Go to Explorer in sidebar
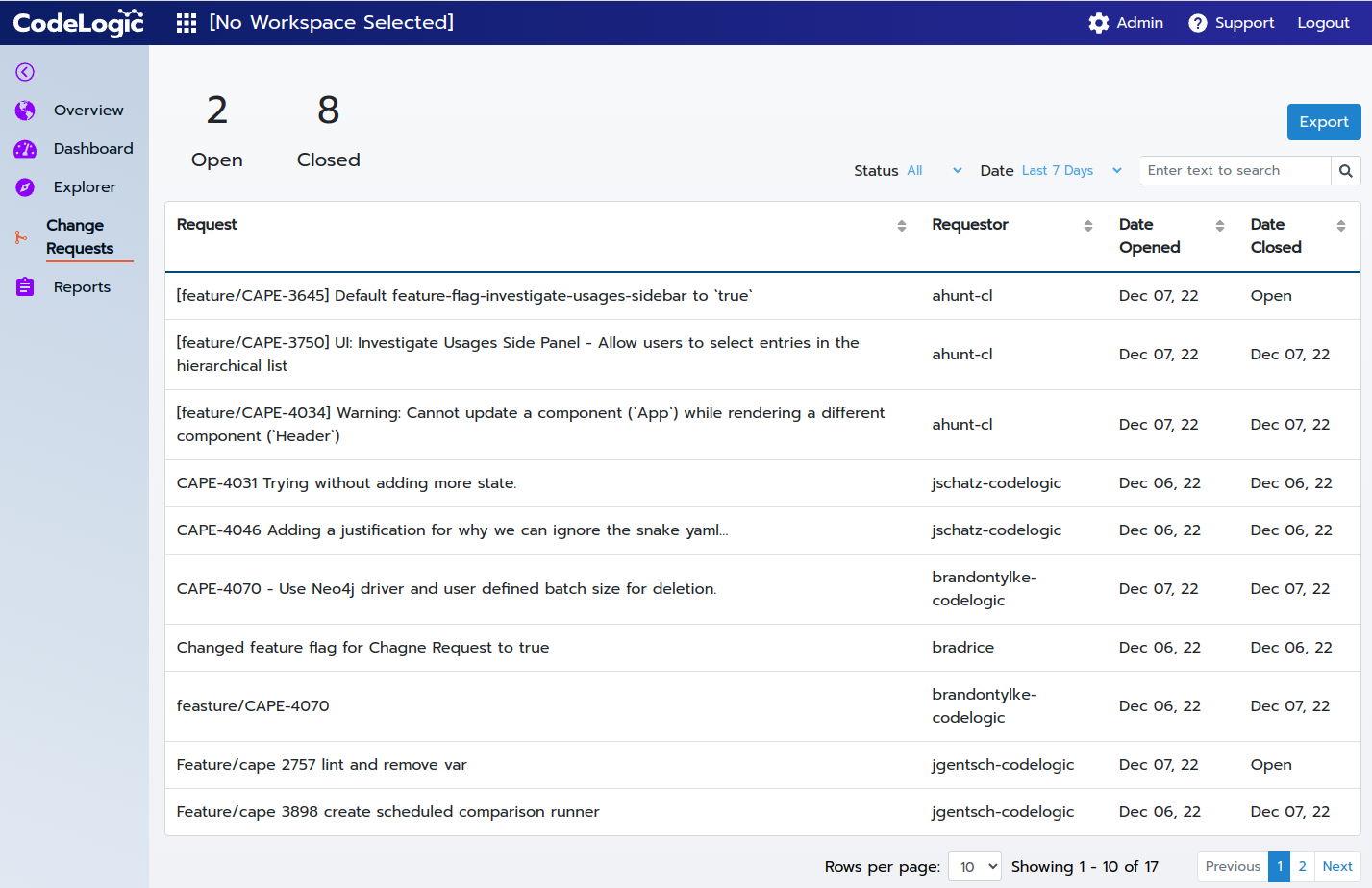This screenshot has width=1372, height=888. click(x=85, y=187)
